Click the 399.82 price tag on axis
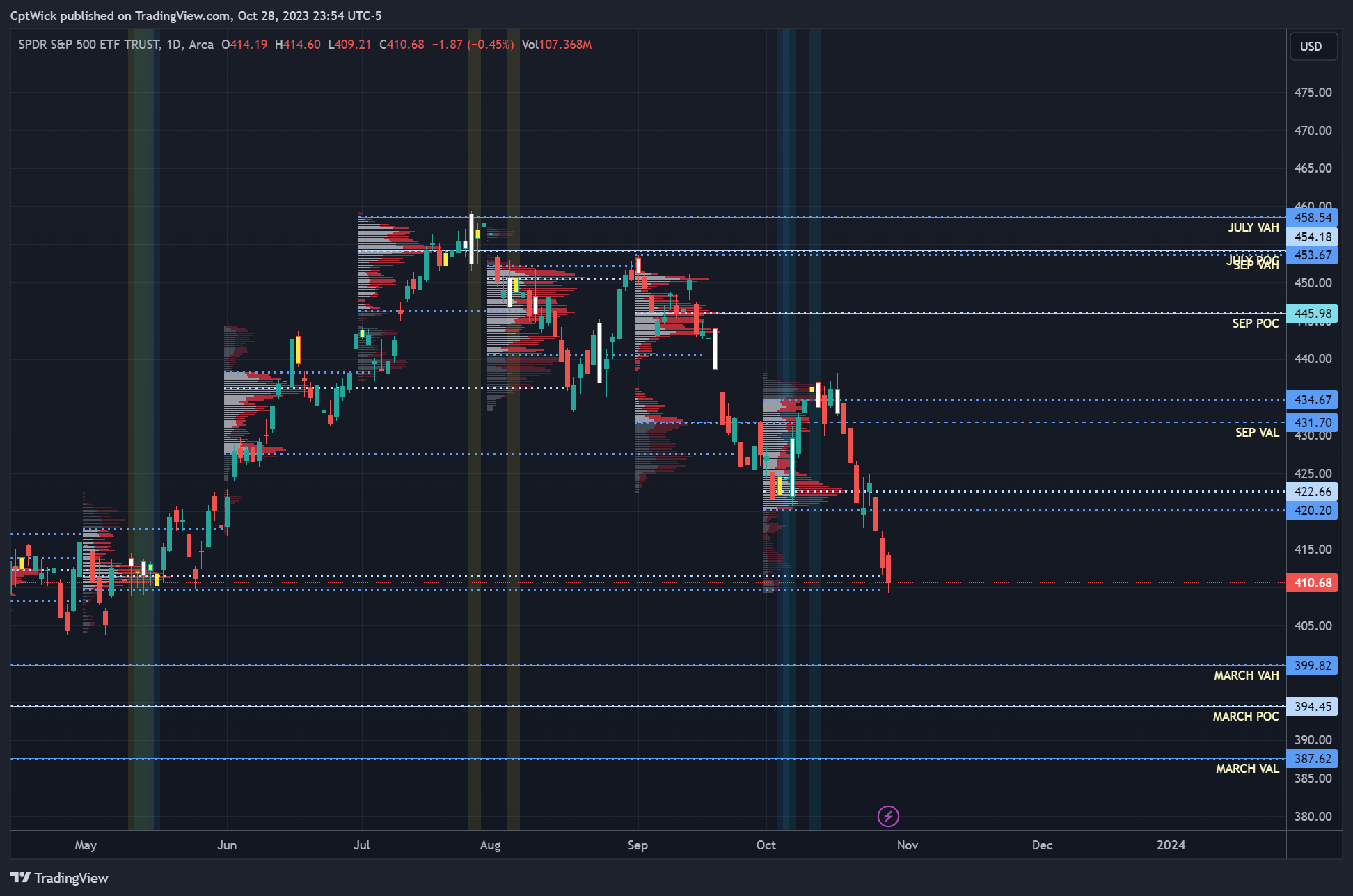The image size is (1353, 896). tap(1312, 666)
